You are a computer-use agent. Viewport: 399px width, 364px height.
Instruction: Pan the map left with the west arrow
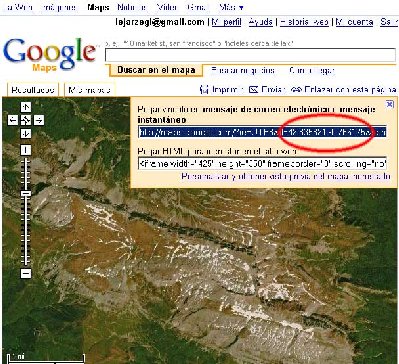click(x=12, y=120)
